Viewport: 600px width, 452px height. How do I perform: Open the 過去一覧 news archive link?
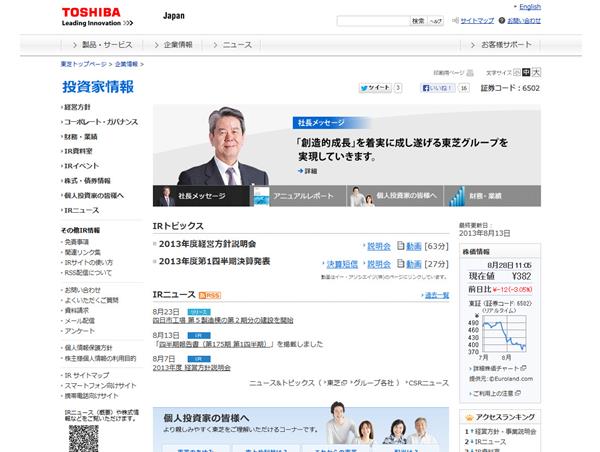point(437,295)
